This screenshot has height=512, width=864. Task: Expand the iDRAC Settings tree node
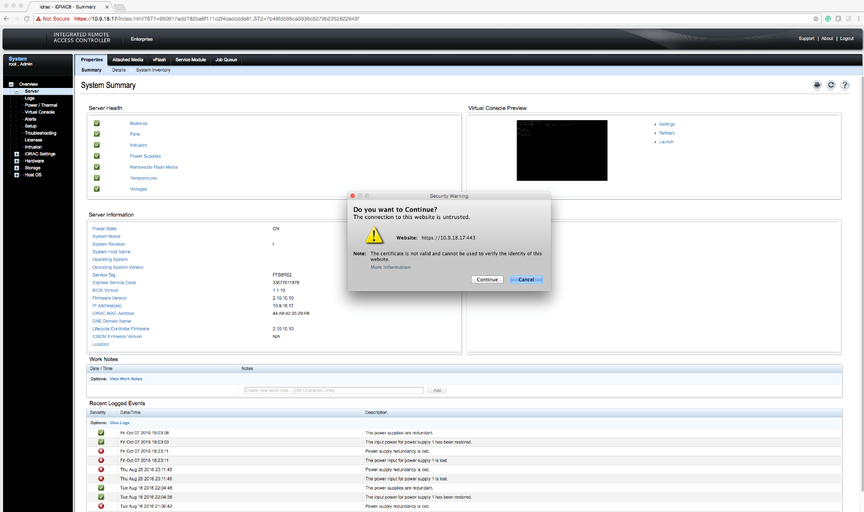pos(16,154)
